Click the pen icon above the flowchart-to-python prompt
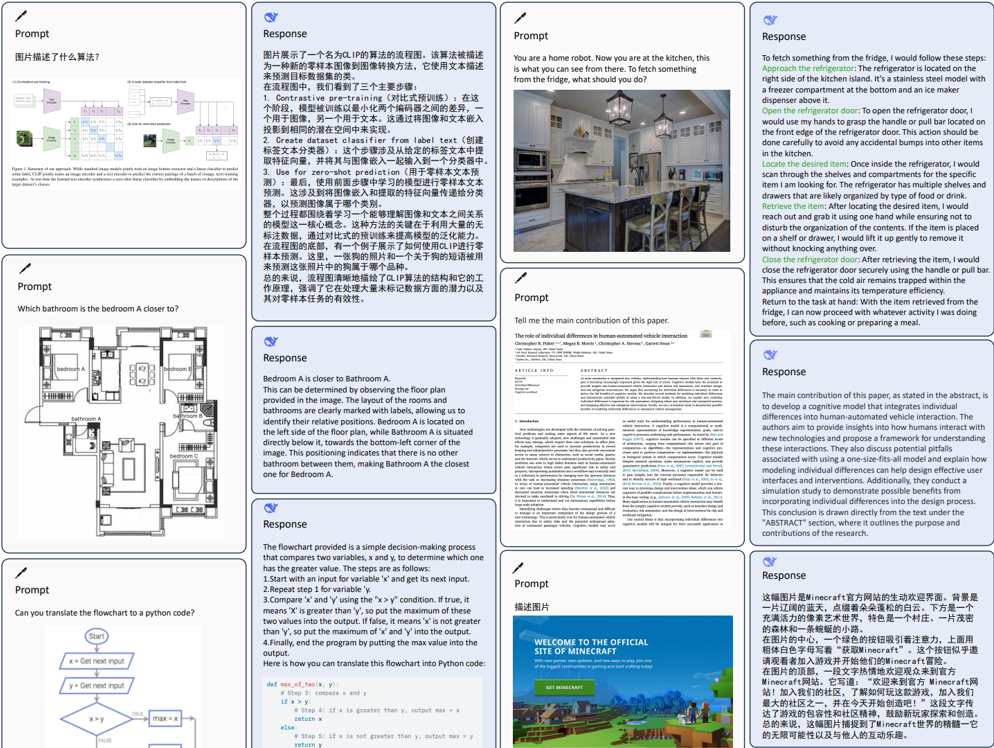 pyautogui.click(x=21, y=572)
